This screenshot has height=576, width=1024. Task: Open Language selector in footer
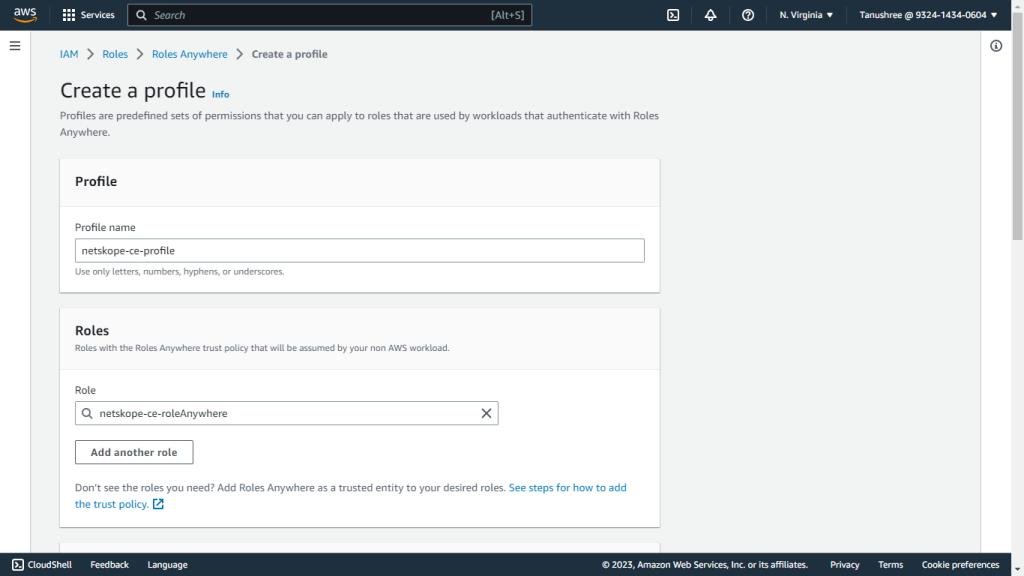point(167,564)
